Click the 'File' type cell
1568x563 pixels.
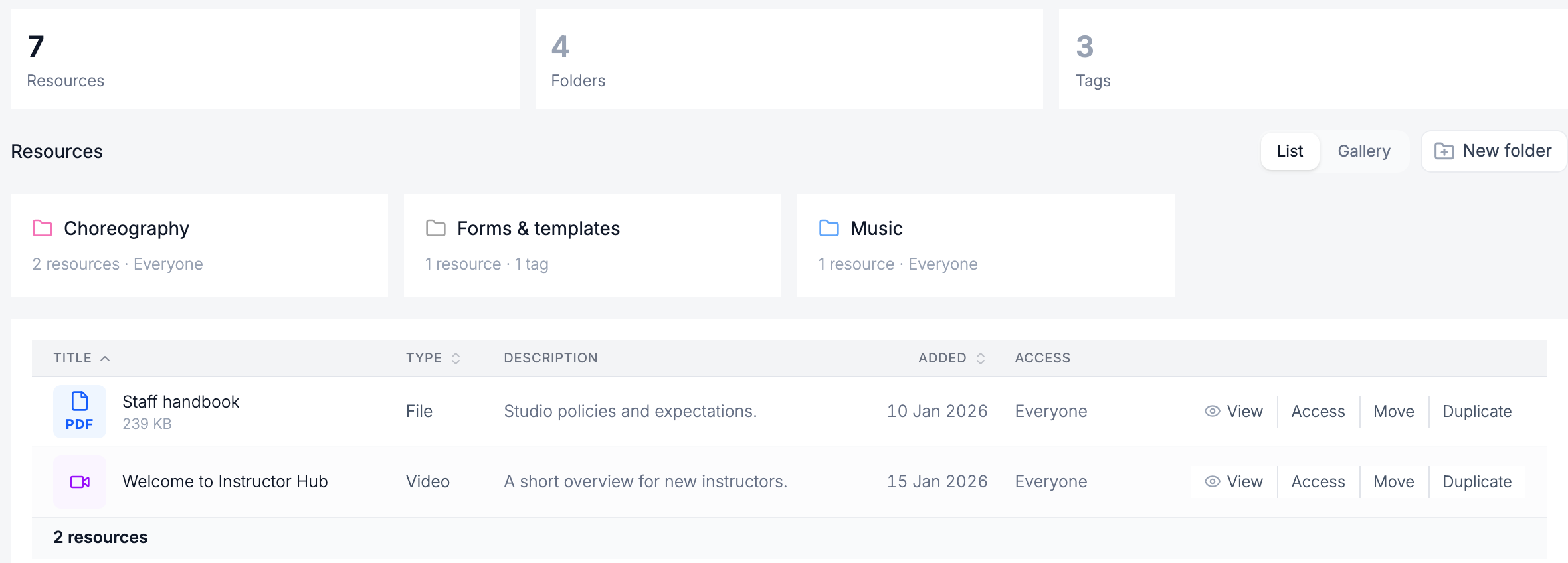click(419, 412)
